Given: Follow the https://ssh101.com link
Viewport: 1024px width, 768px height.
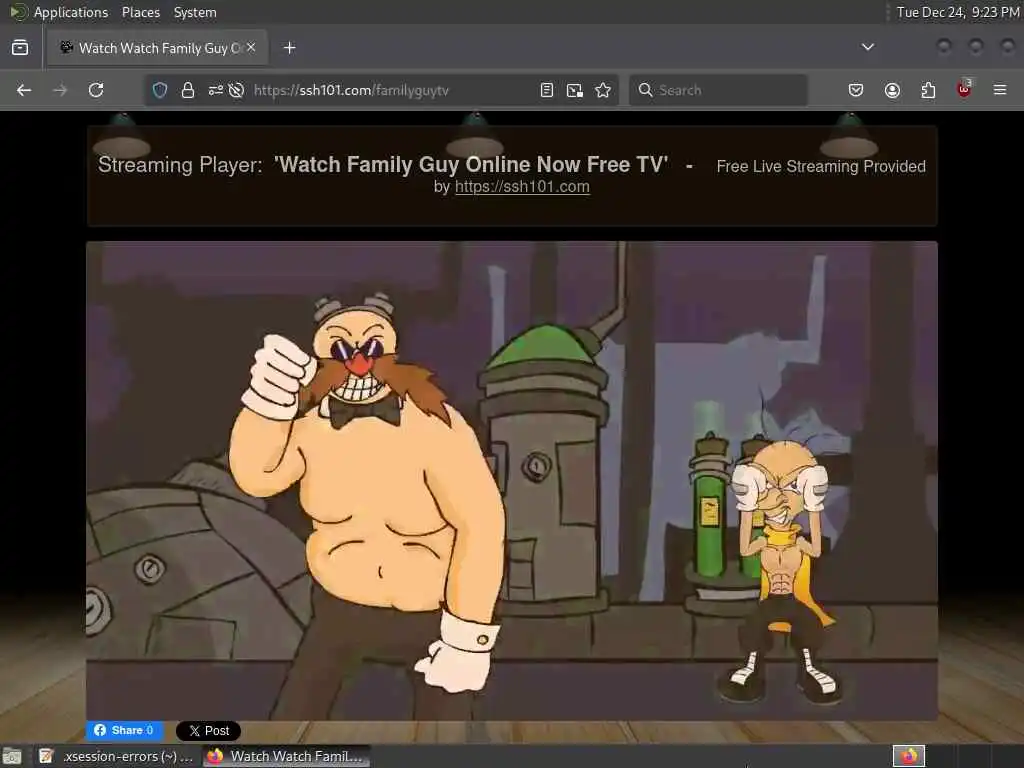Looking at the screenshot, I should (522, 187).
